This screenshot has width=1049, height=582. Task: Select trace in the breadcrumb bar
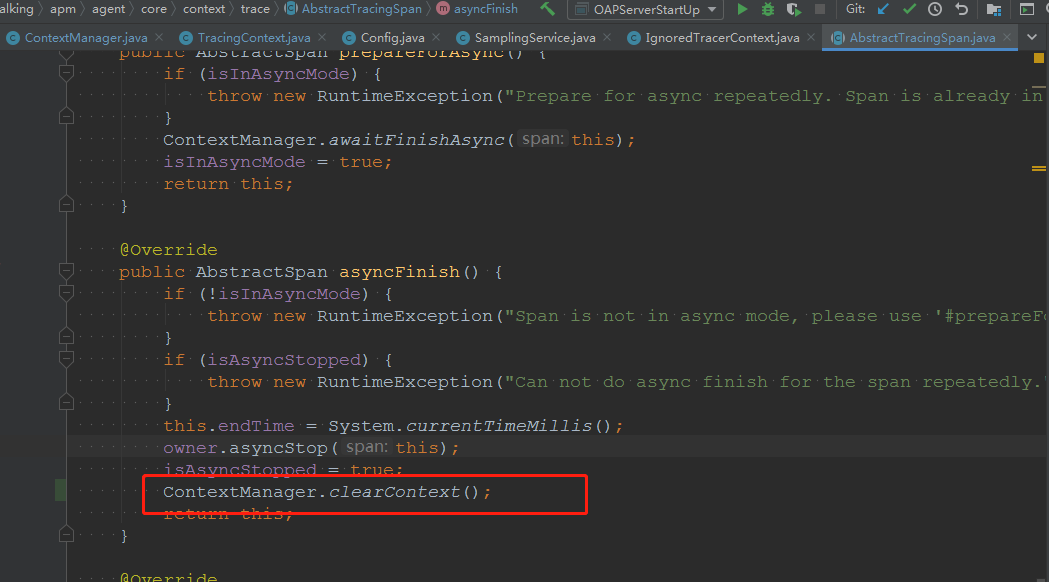point(255,9)
